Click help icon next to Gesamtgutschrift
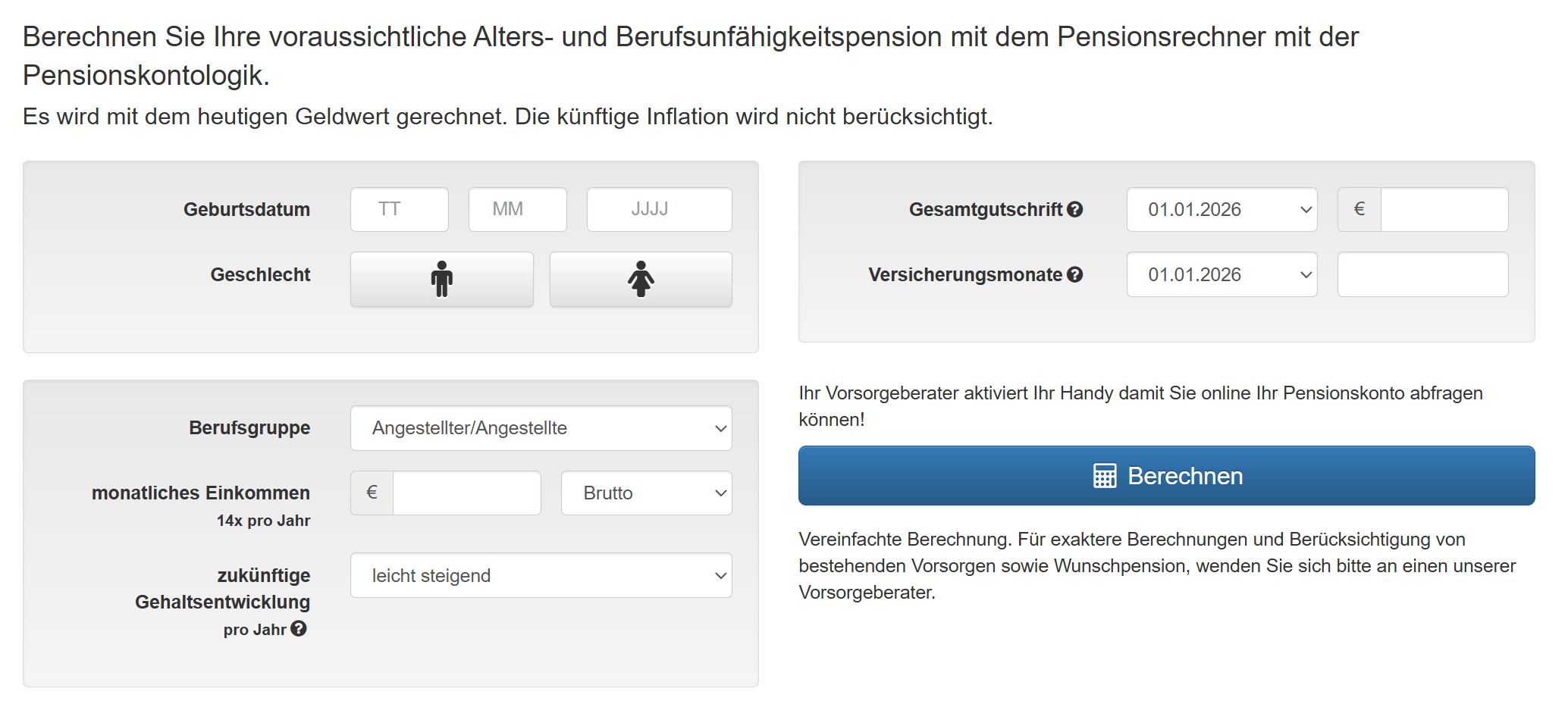This screenshot has width=1568, height=726. pos(1074,210)
